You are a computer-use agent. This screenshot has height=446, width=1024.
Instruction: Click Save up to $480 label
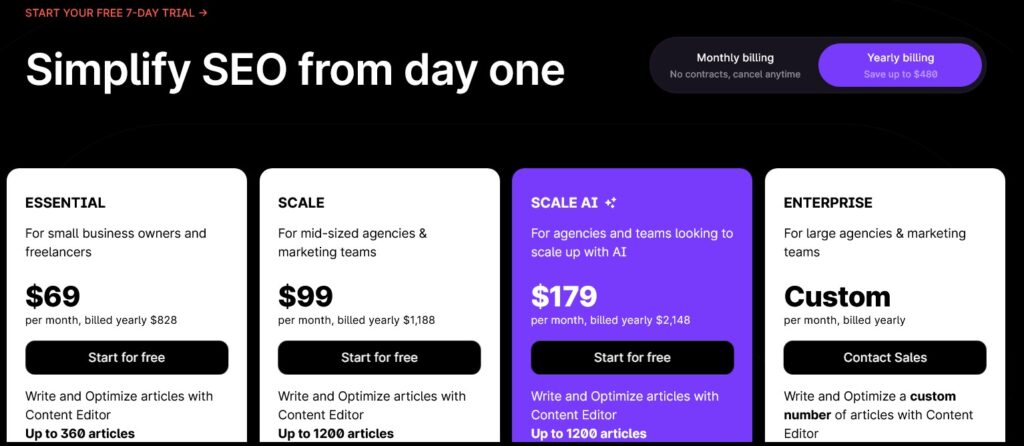900,74
